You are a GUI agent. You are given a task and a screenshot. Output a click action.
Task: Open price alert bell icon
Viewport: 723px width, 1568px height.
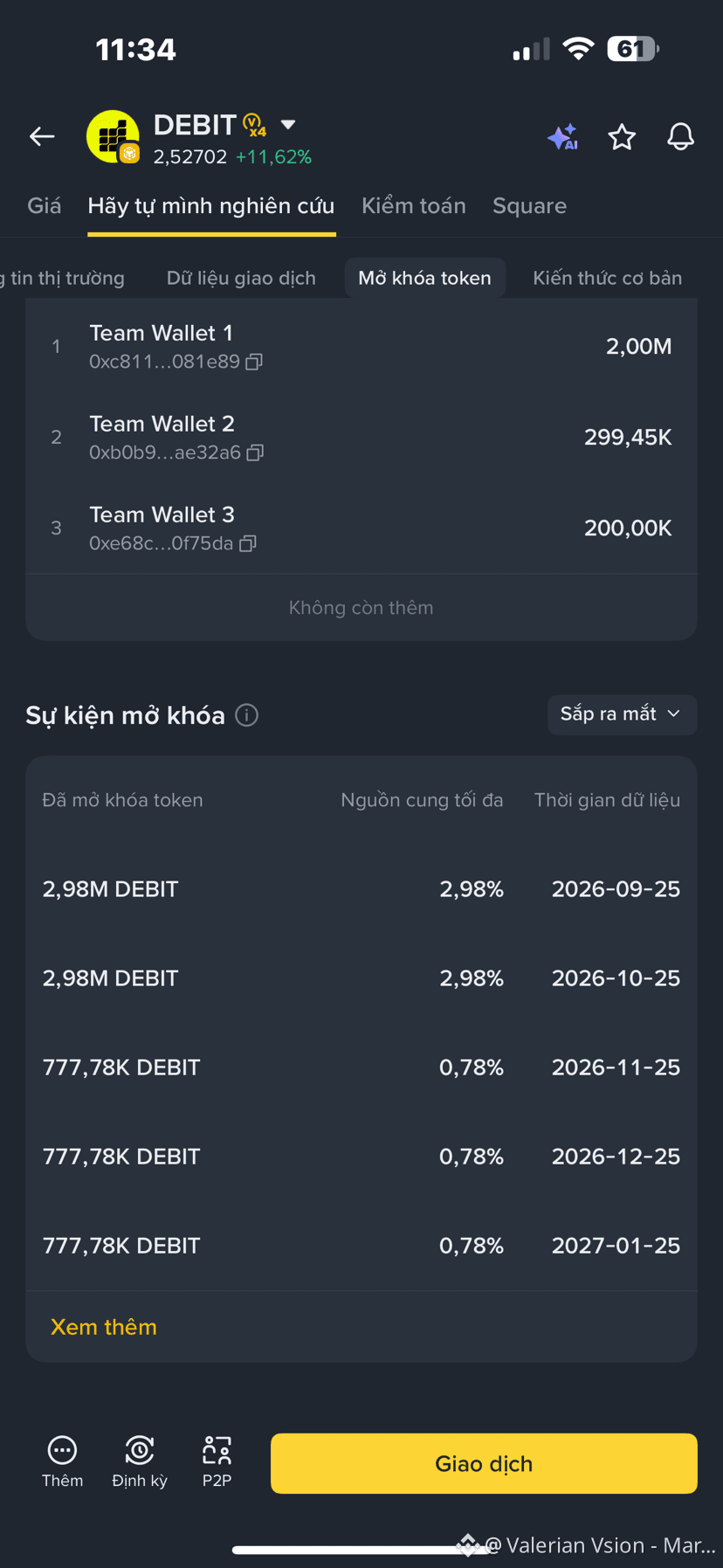tap(680, 136)
